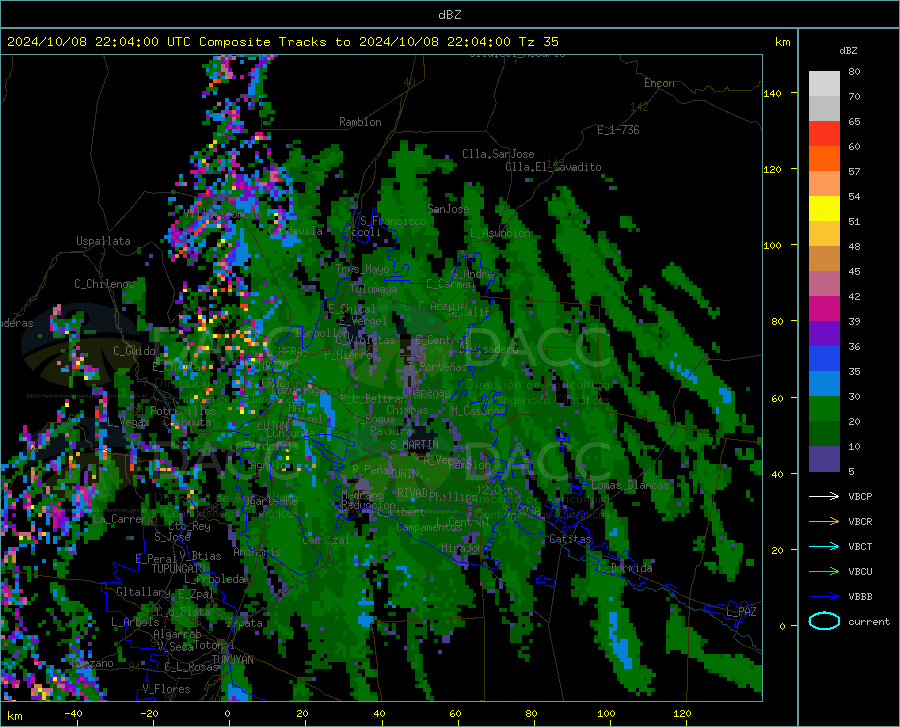Image resolution: width=900 pixels, height=727 pixels.
Task: Click the 'dBZ' title at window top
Action: click(449, 15)
